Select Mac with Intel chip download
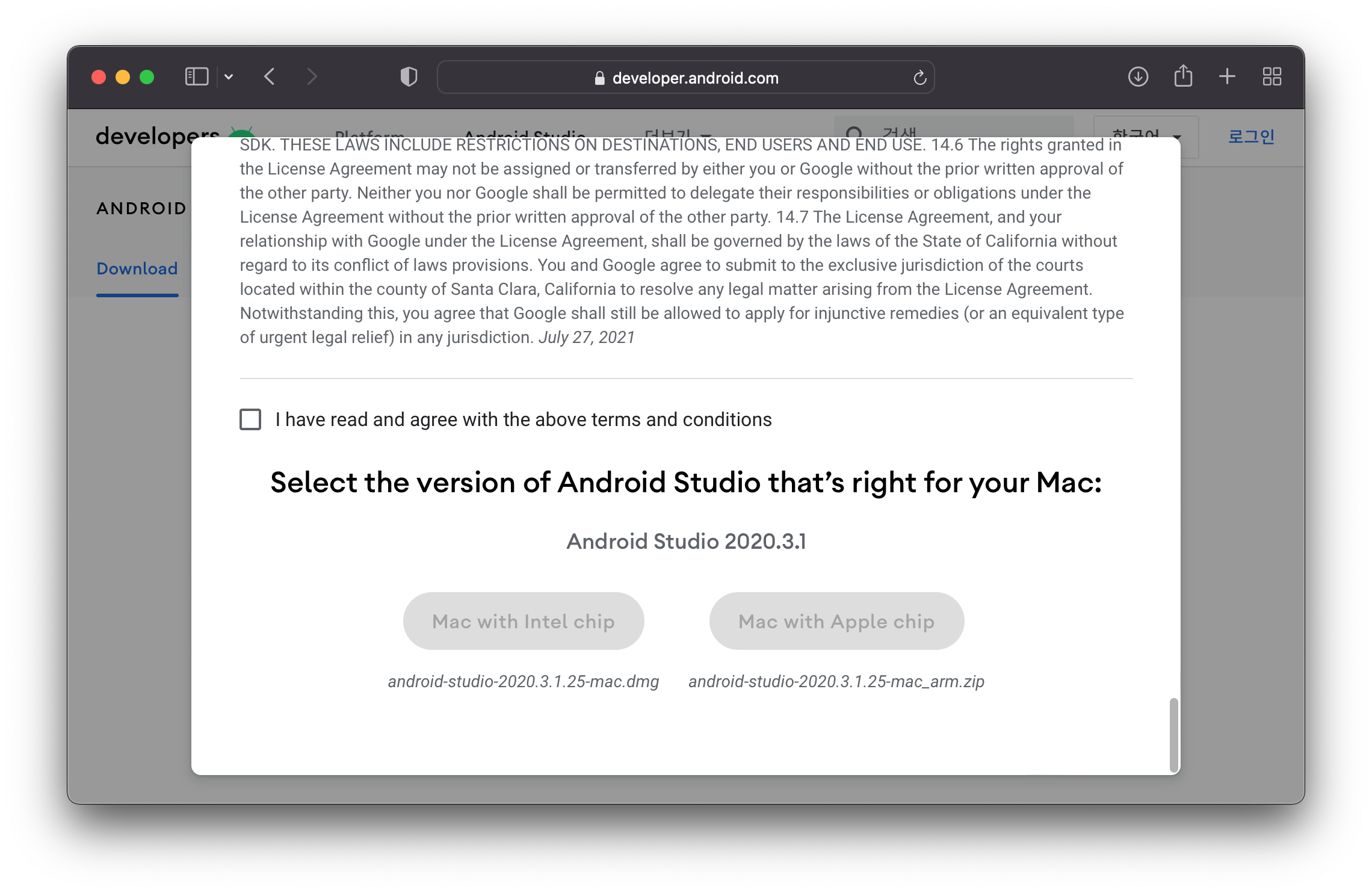This screenshot has height=893, width=1372. pyautogui.click(x=524, y=620)
